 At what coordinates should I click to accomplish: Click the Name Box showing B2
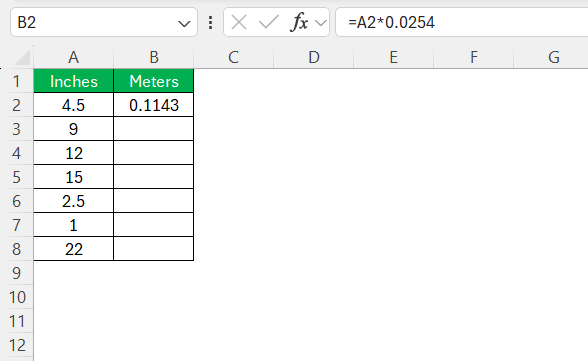[104, 22]
